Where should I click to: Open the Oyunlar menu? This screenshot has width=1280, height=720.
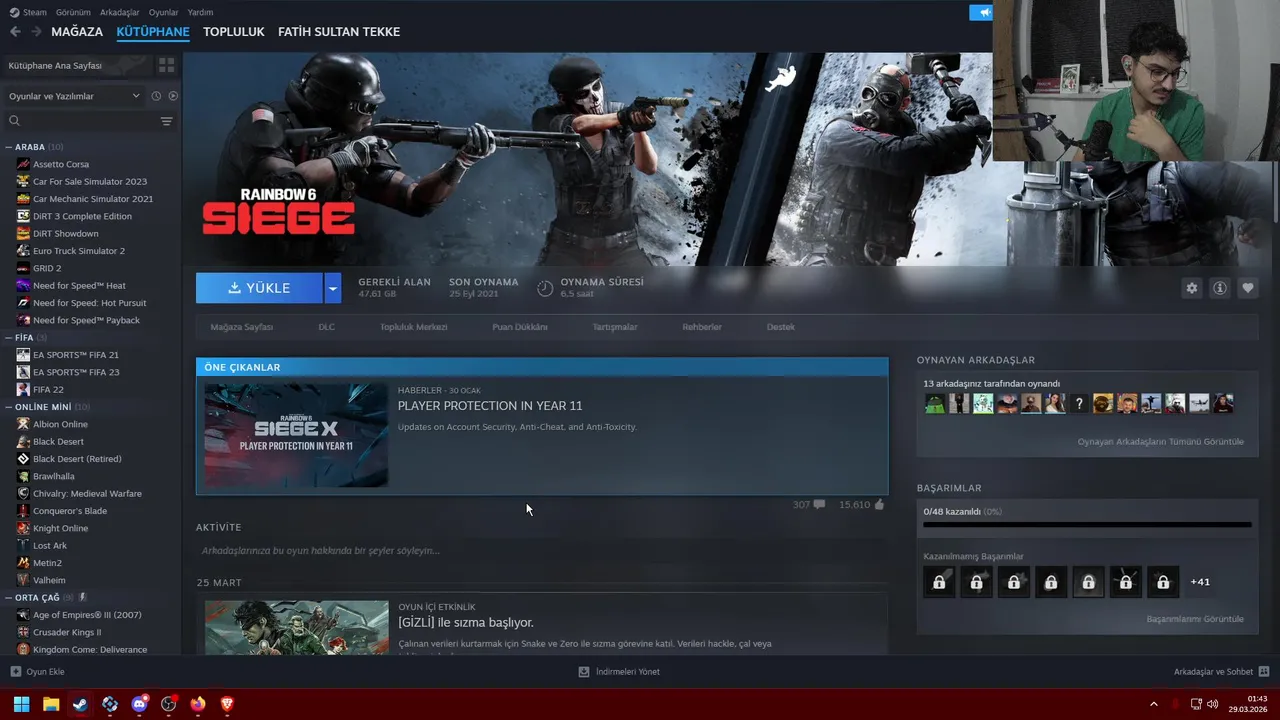click(x=163, y=12)
